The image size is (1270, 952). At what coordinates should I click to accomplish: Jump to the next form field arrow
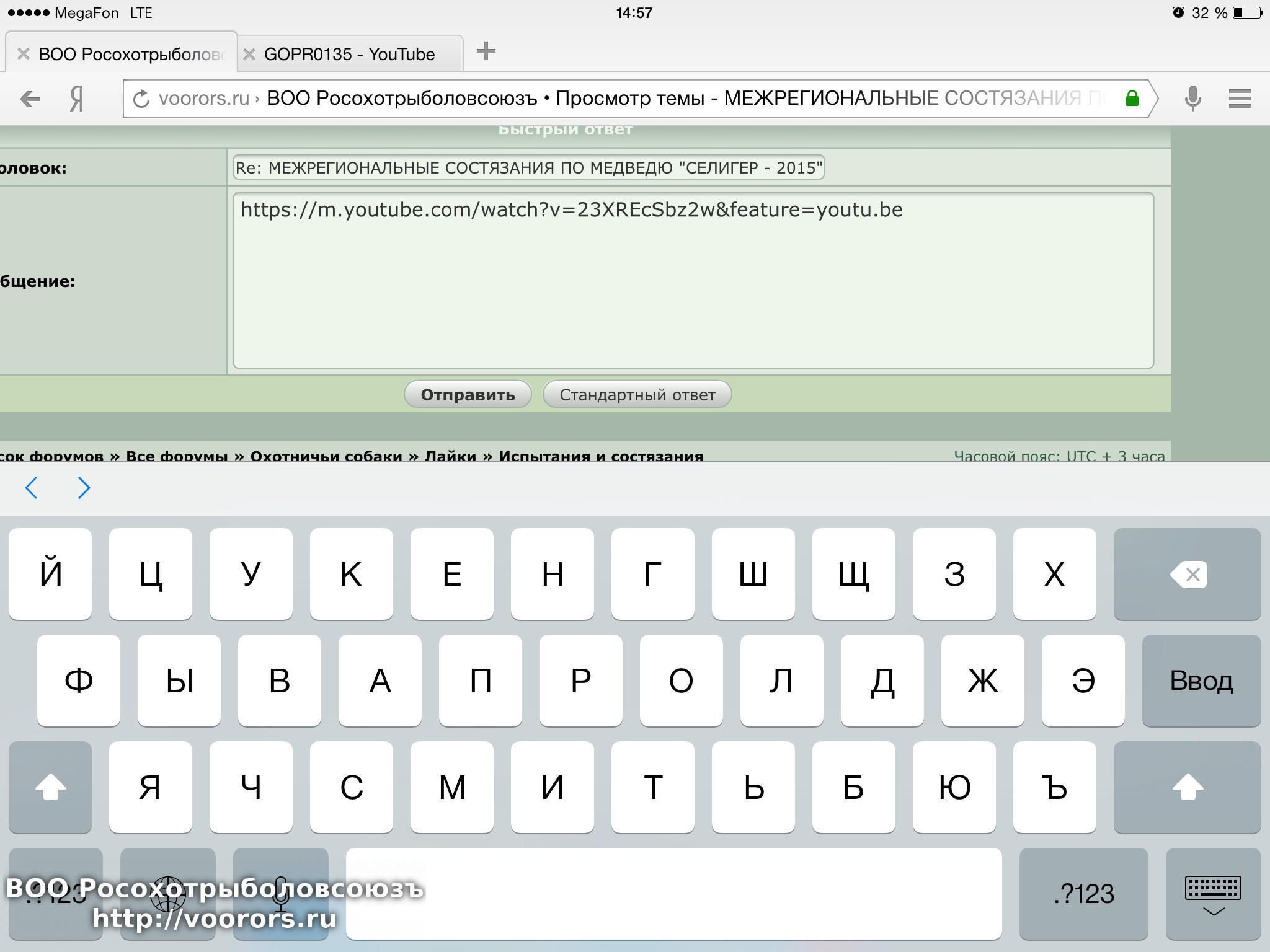pos(84,488)
